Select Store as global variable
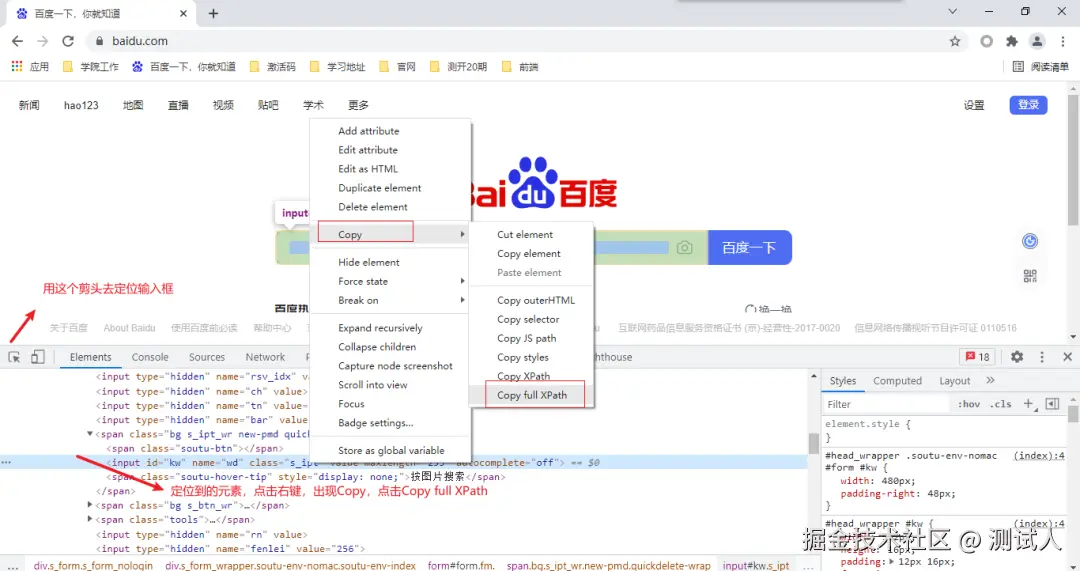This screenshot has width=1080, height=571. (x=391, y=450)
